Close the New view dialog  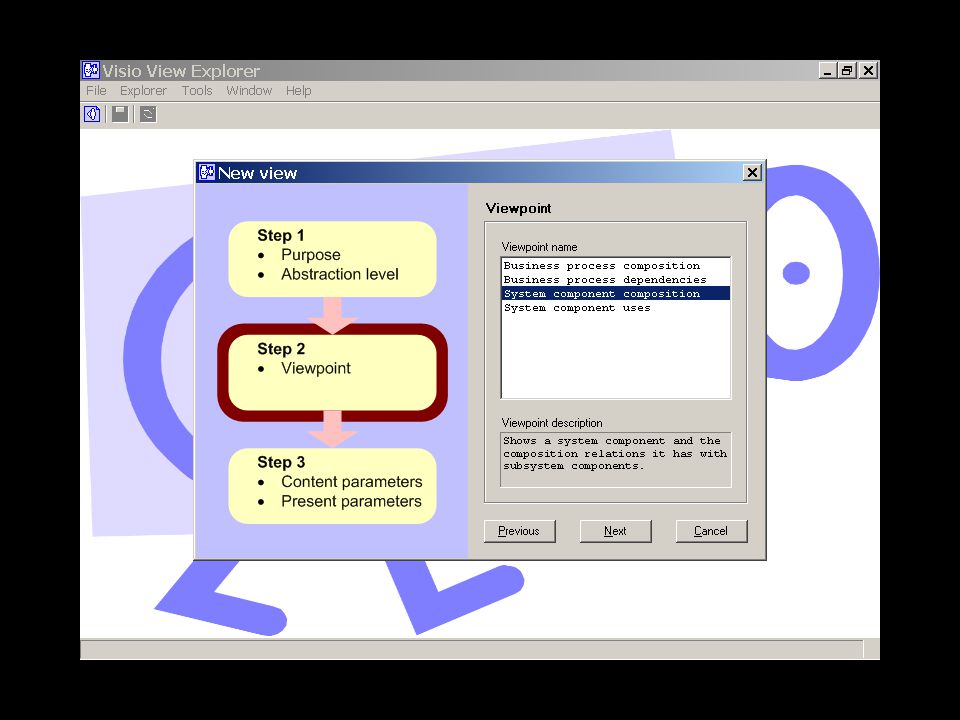(x=752, y=173)
